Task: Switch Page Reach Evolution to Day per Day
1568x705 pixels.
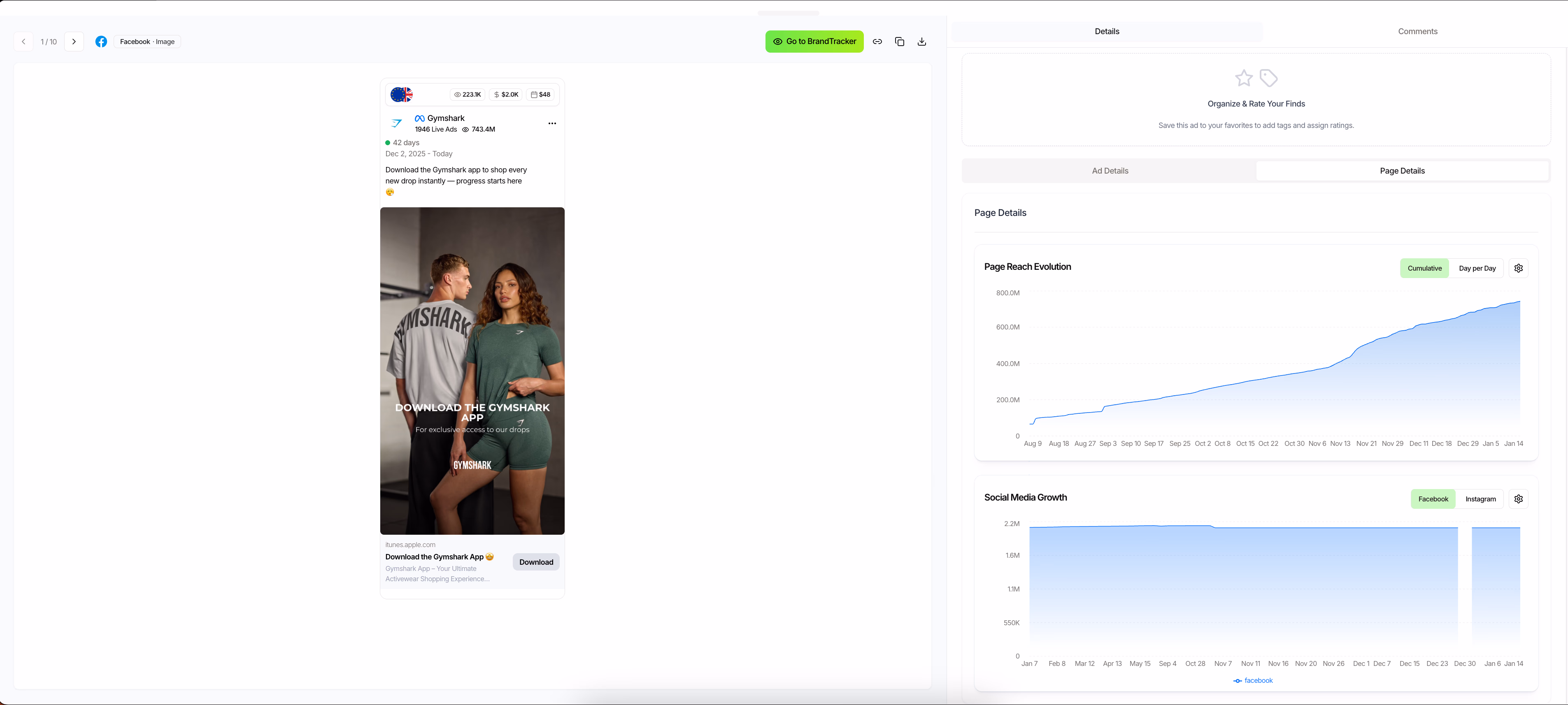Action: (1477, 268)
